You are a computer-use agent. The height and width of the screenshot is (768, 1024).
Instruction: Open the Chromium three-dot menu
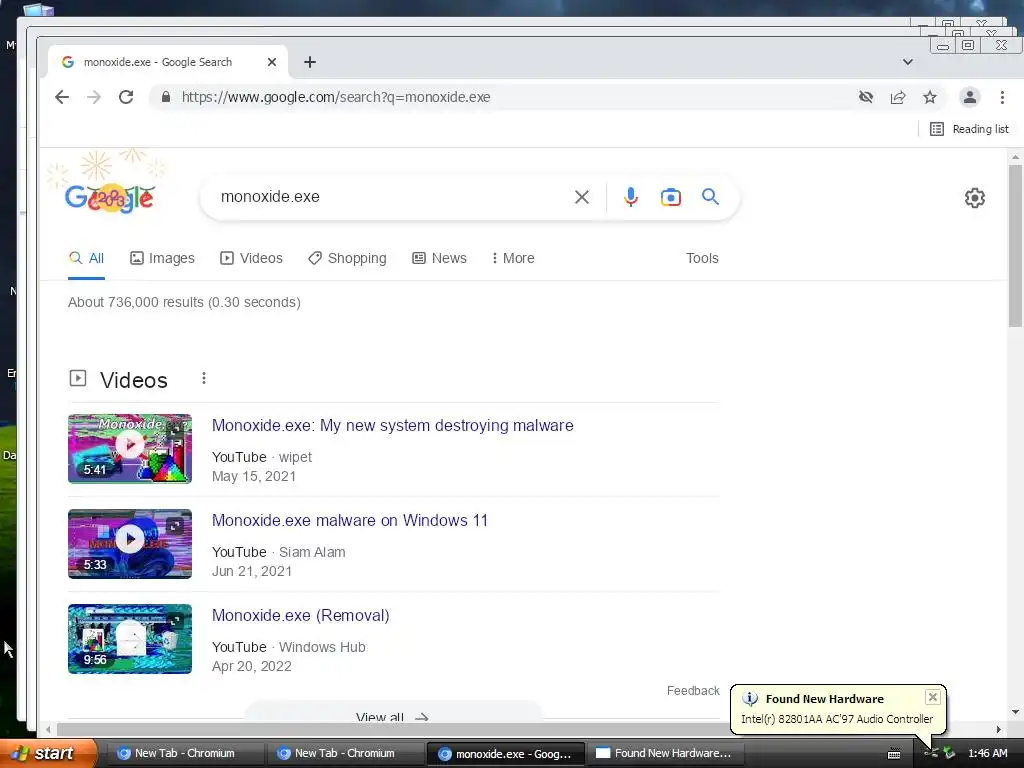click(x=1002, y=97)
